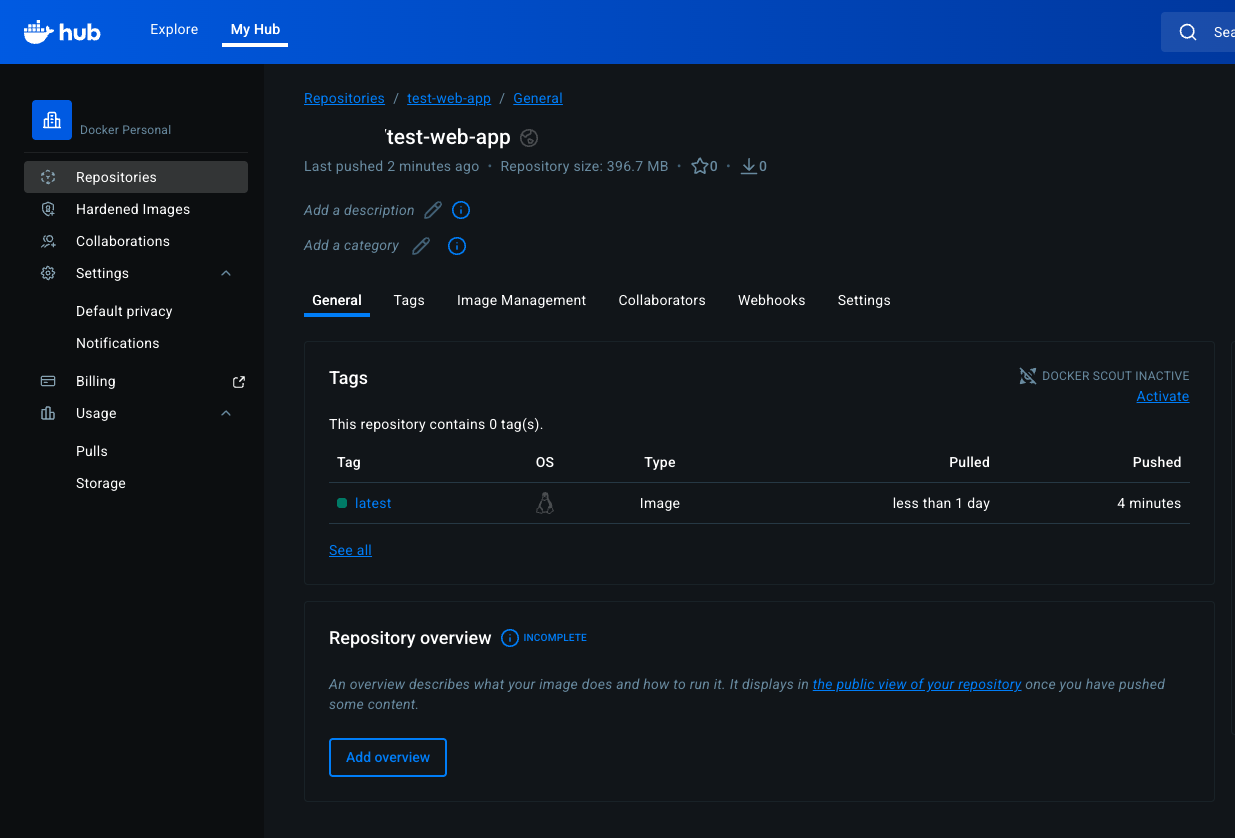Click the Image type cell
The image size is (1235, 838).
click(660, 503)
